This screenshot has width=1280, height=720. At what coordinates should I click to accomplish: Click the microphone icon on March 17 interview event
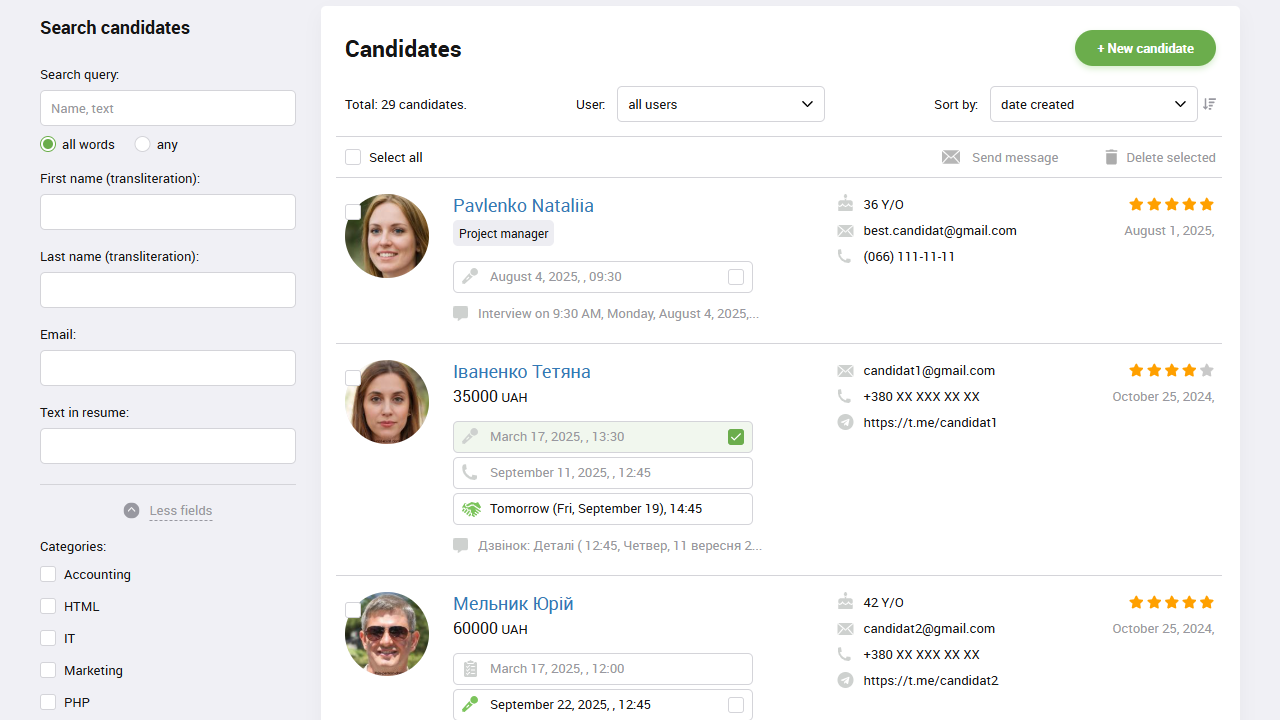pos(470,436)
